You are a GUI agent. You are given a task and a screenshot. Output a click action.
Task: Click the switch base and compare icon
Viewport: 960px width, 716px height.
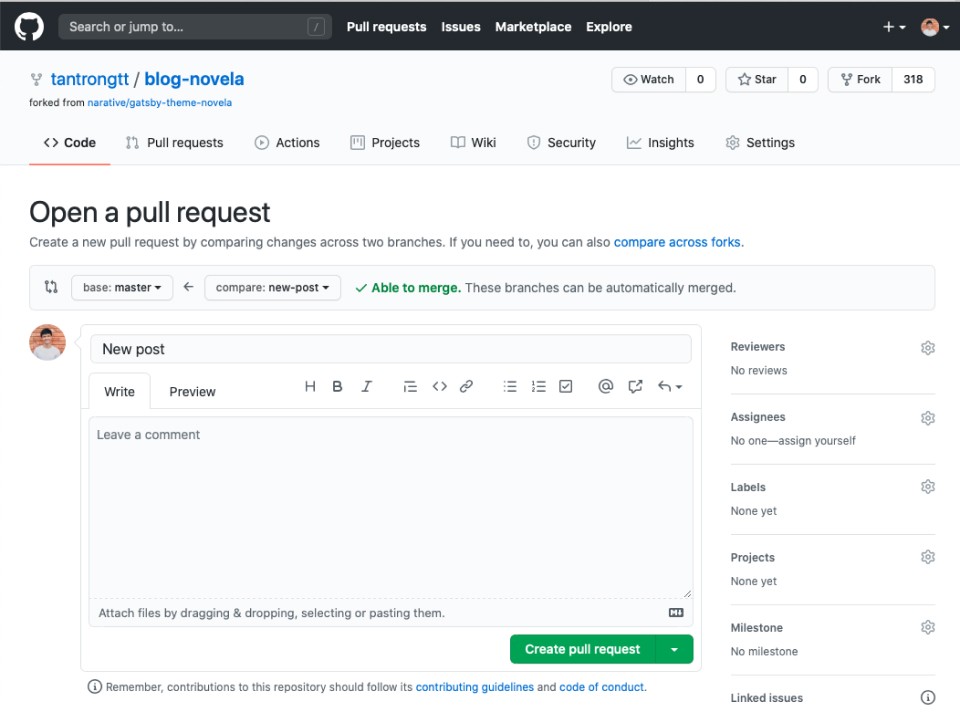(51, 287)
